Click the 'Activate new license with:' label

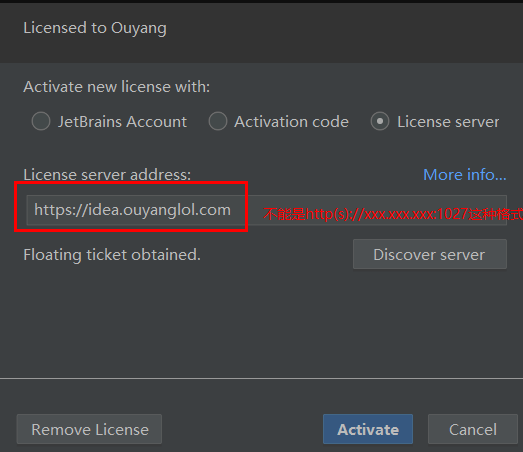click(117, 87)
